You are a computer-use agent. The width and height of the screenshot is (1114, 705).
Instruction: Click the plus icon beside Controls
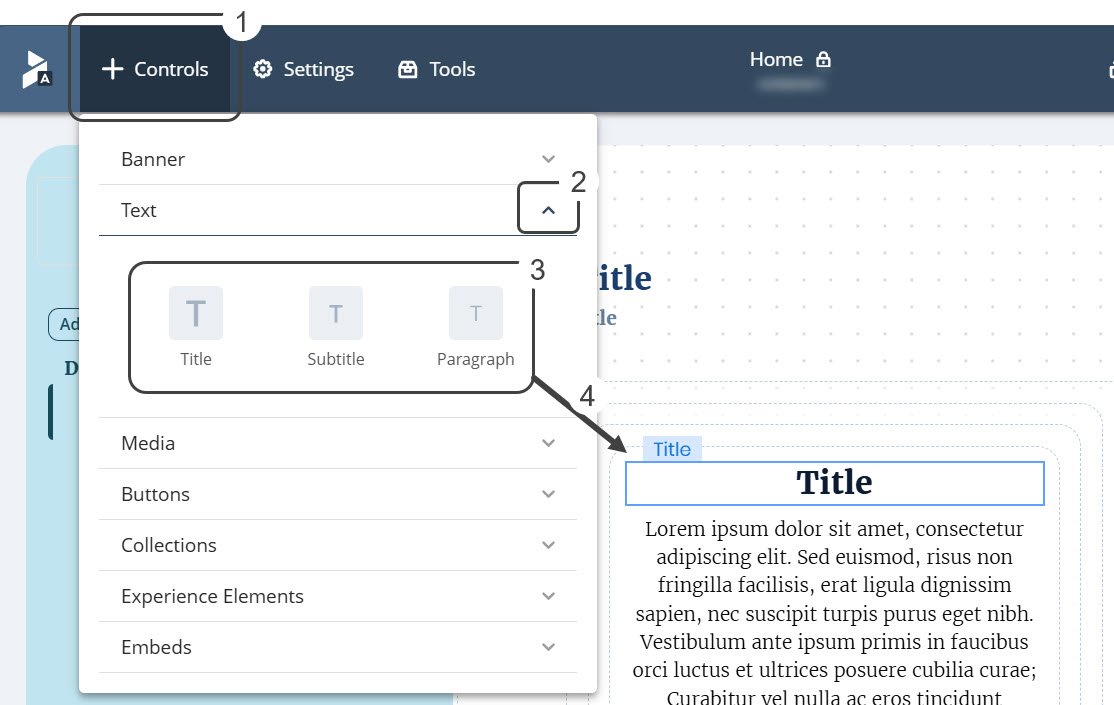point(110,69)
